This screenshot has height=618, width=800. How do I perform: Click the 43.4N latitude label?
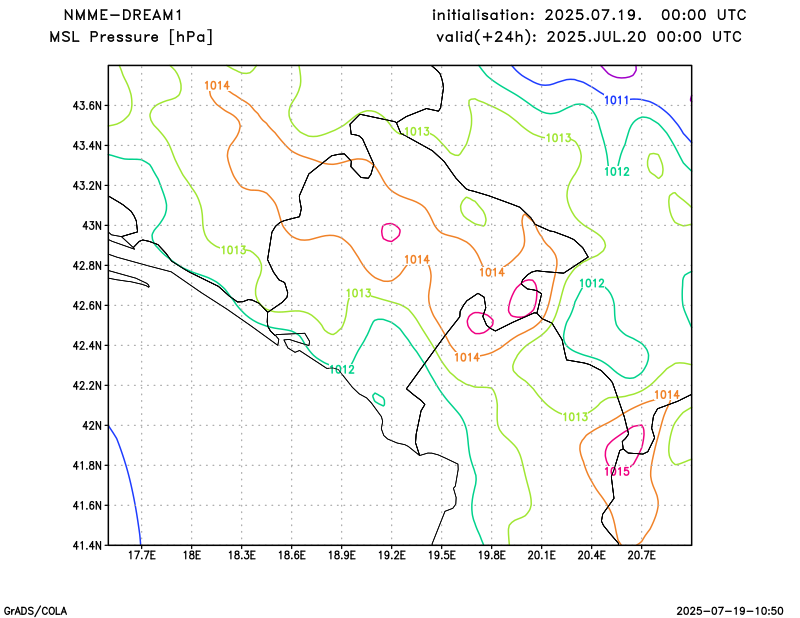(88, 145)
